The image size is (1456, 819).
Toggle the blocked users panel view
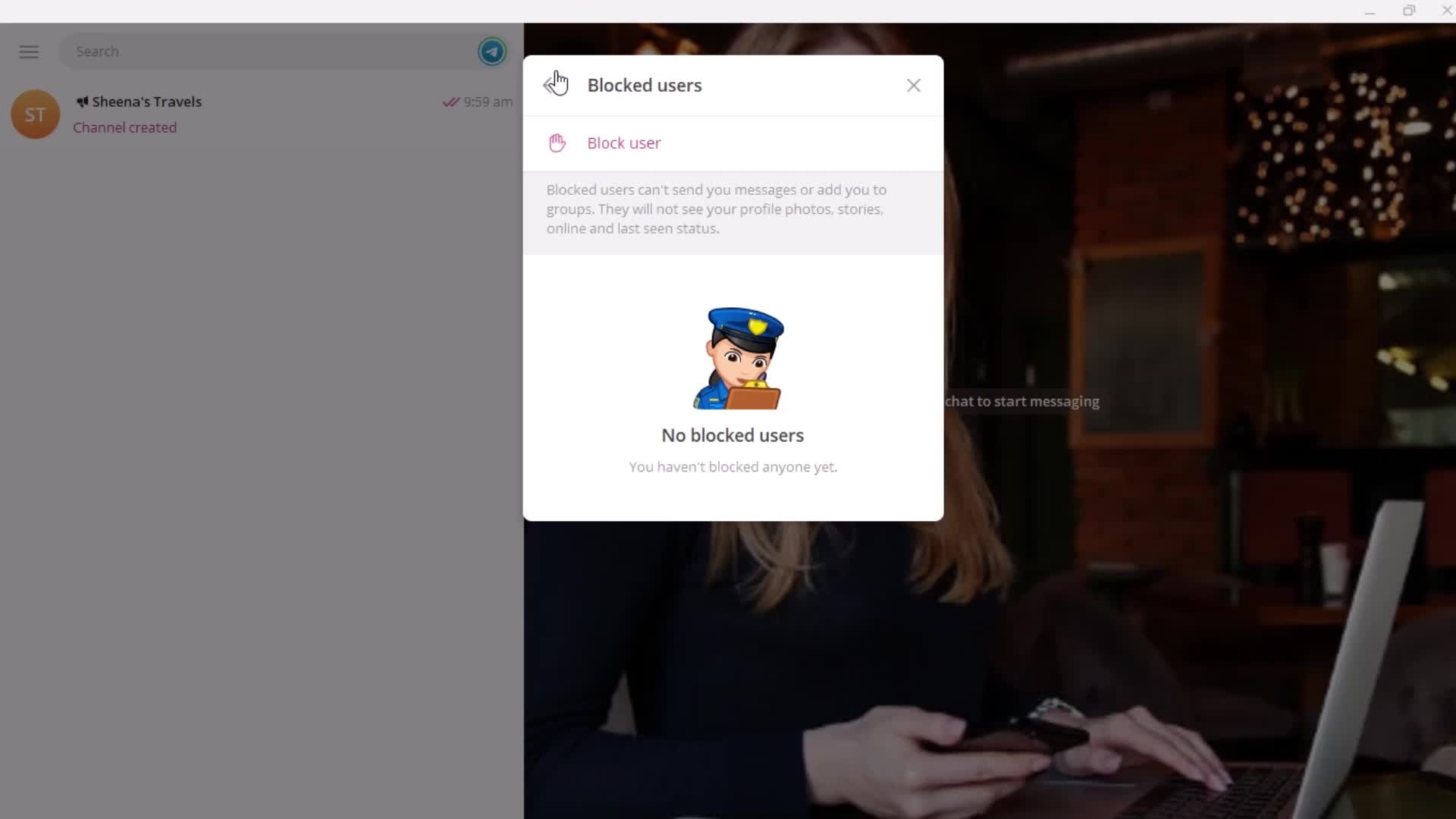(x=912, y=85)
